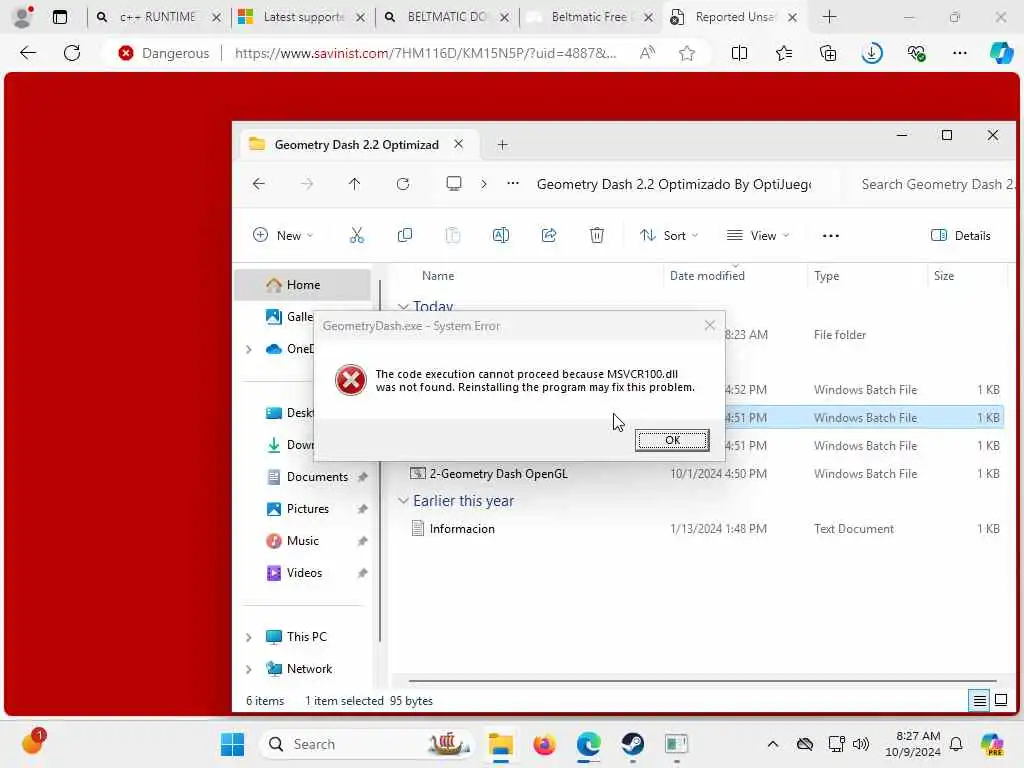Toggle the Details pane button
1024x768 pixels.
pos(961,235)
